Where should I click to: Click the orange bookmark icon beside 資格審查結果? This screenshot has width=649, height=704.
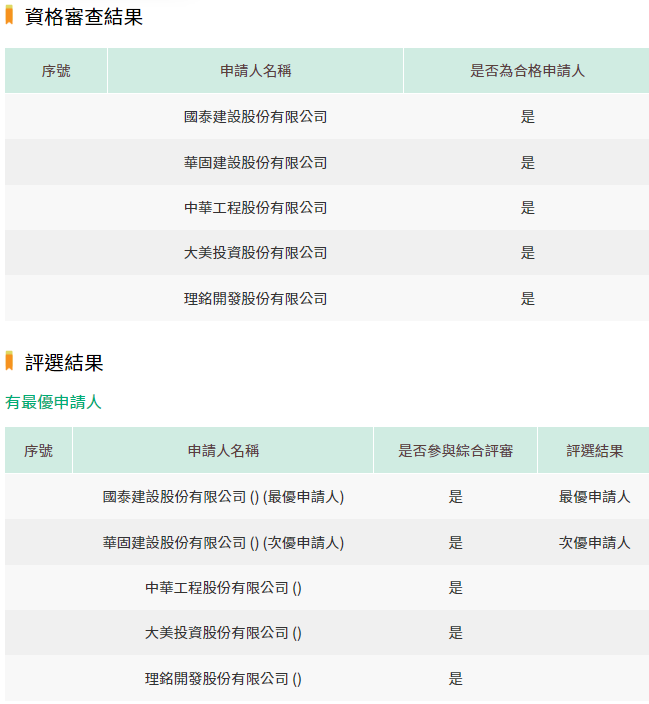[x=9, y=15]
